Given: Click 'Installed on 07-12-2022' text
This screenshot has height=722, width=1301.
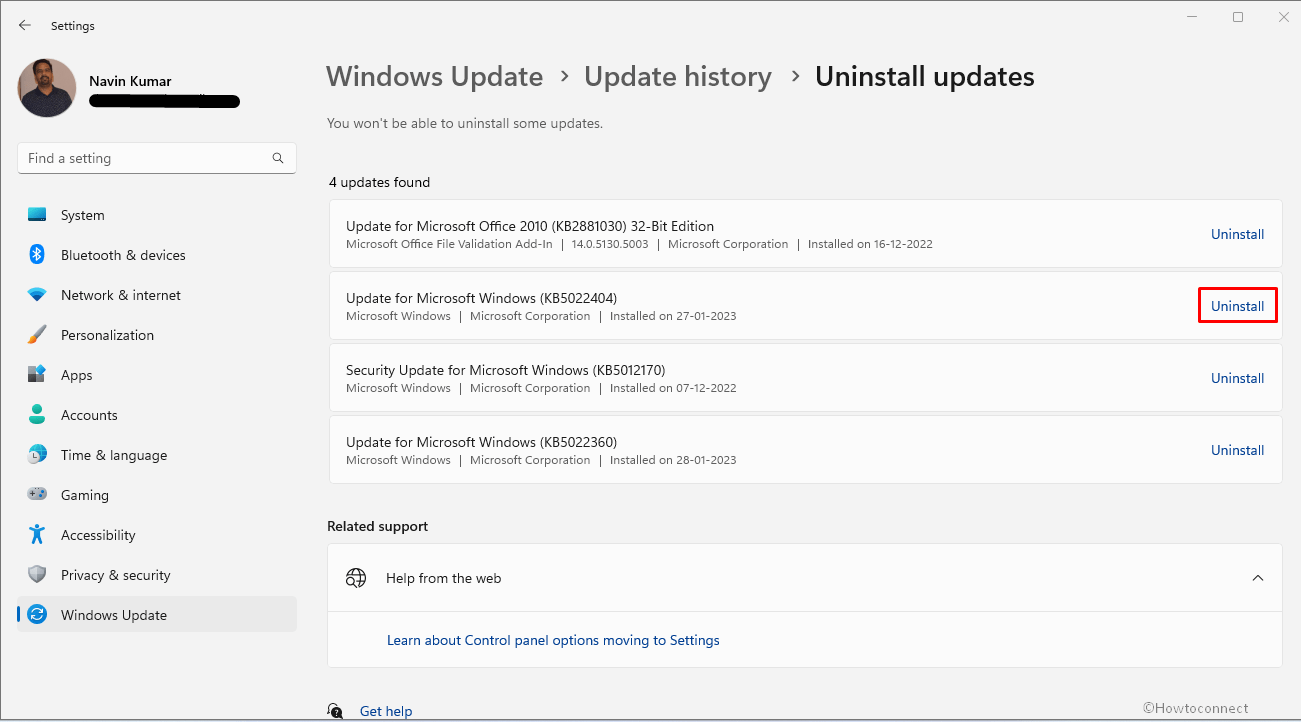Looking at the screenshot, I should coord(673,388).
